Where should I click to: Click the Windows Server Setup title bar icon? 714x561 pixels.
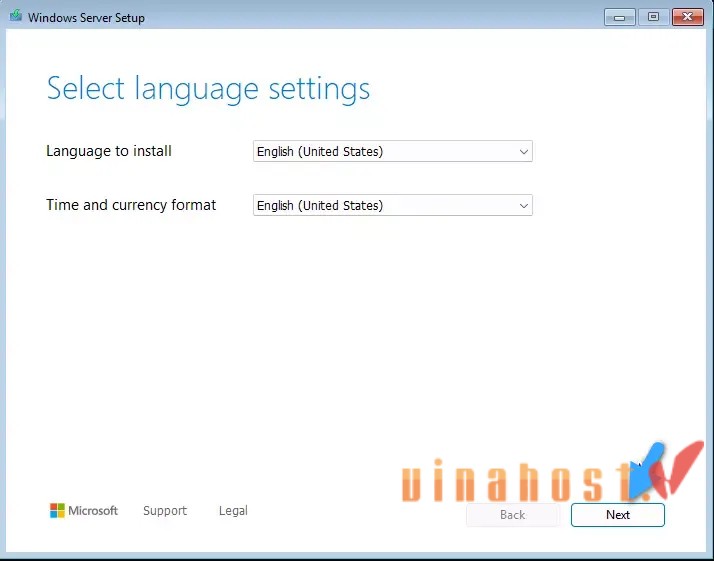click(16, 16)
